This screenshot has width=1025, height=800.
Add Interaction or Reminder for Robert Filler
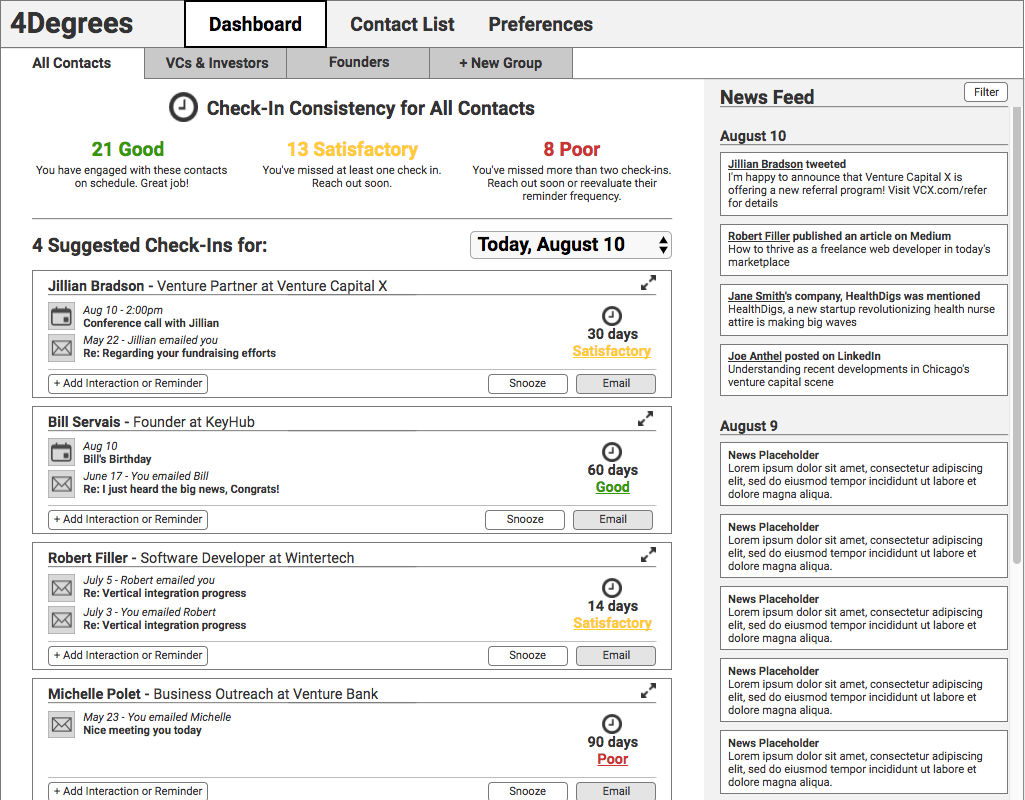pos(128,656)
